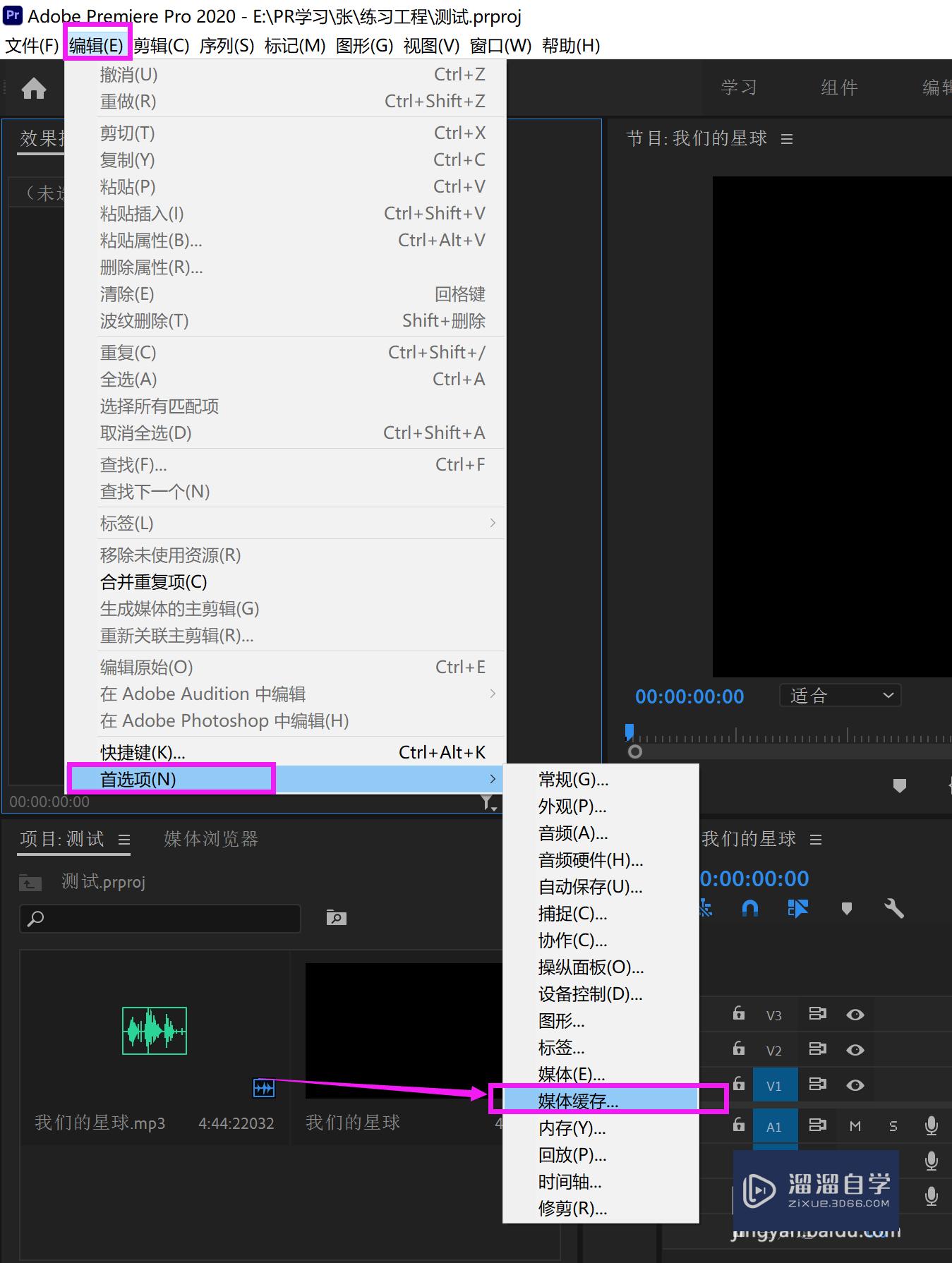The image size is (952, 1263).
Task: Click the A1 sync lock icon
Action: [x=817, y=1125]
